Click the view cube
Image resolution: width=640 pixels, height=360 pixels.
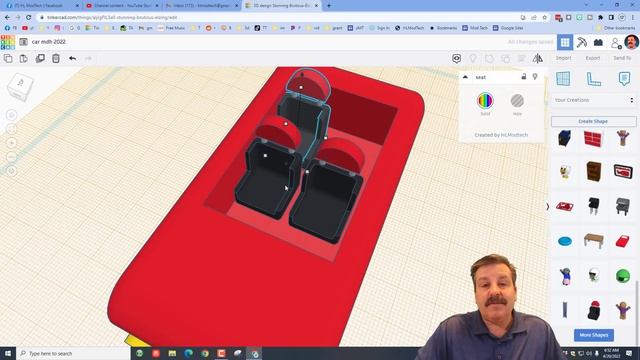[x=19, y=87]
